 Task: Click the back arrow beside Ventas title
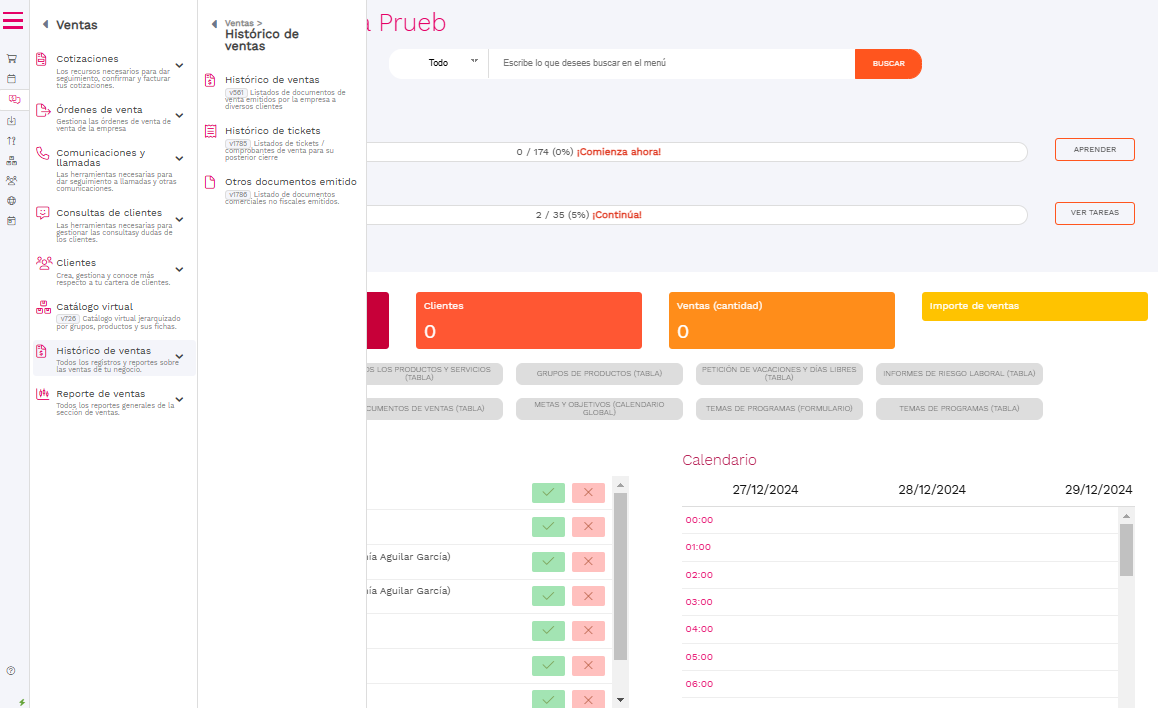45,25
